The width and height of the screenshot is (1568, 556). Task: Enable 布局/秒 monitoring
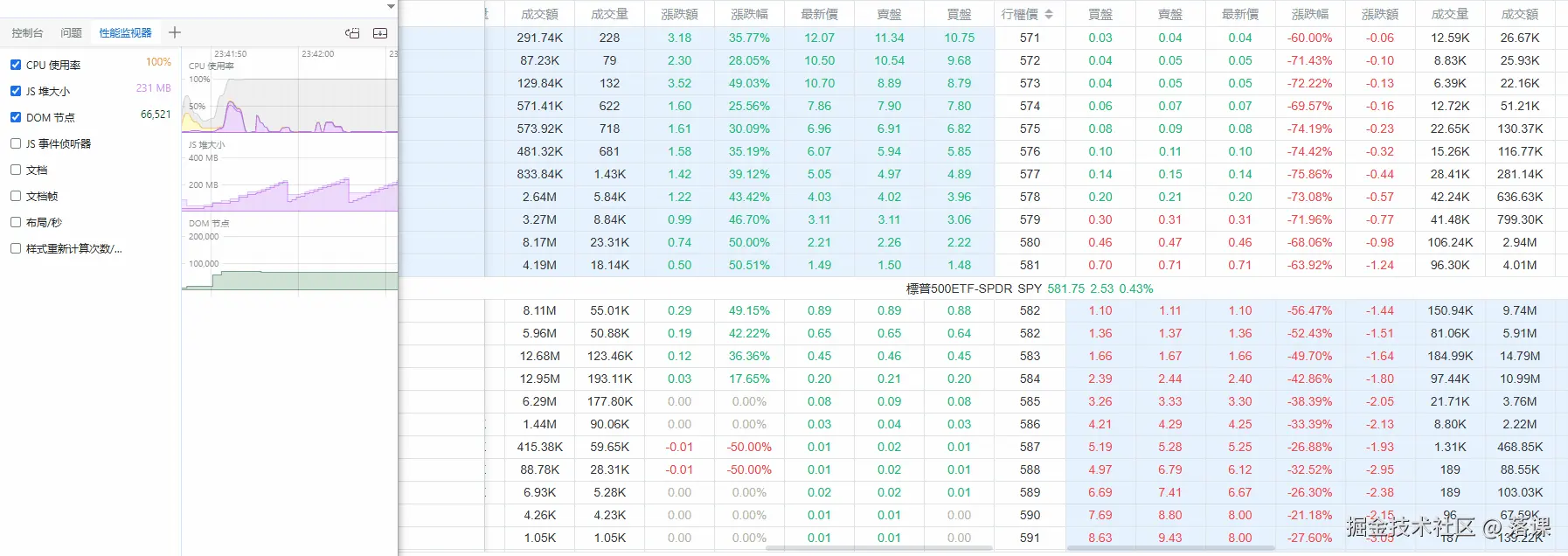[14, 221]
